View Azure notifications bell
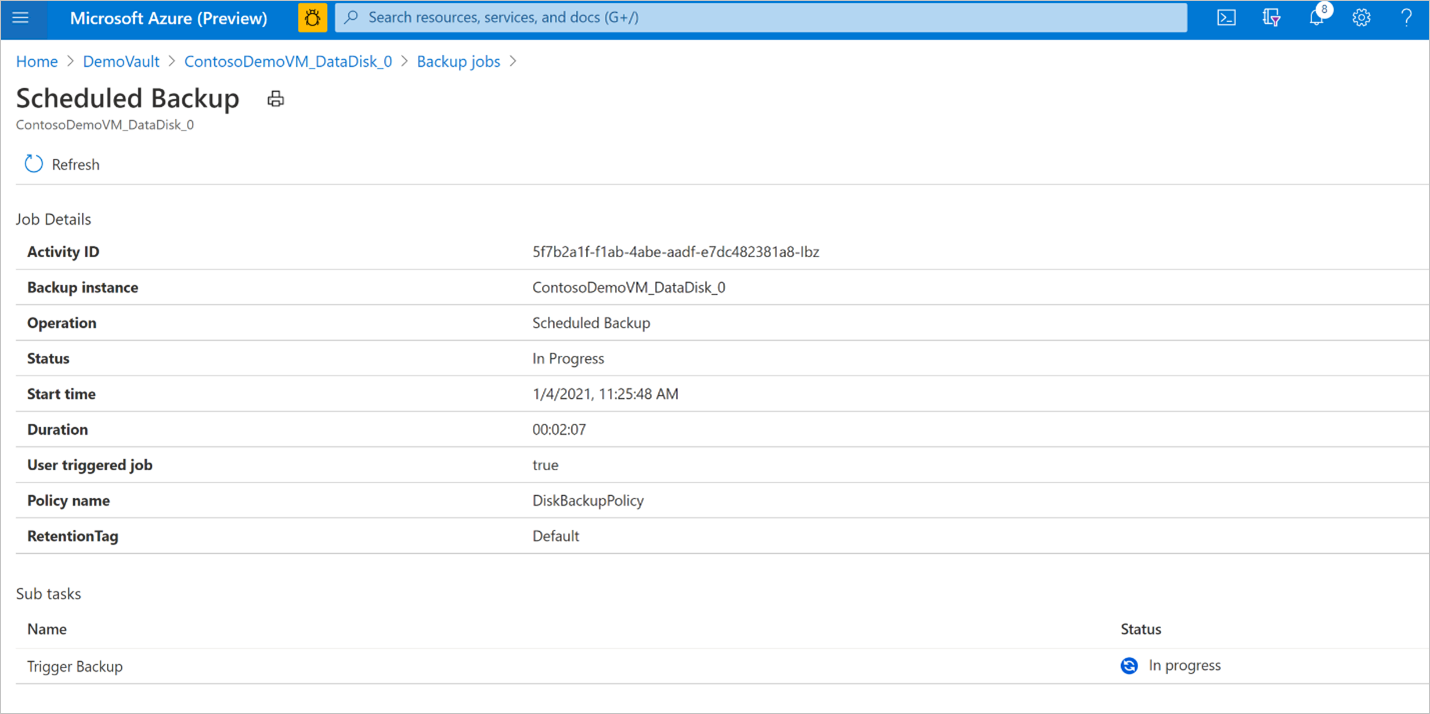Viewport: 1430px width, 714px height. click(x=1316, y=17)
